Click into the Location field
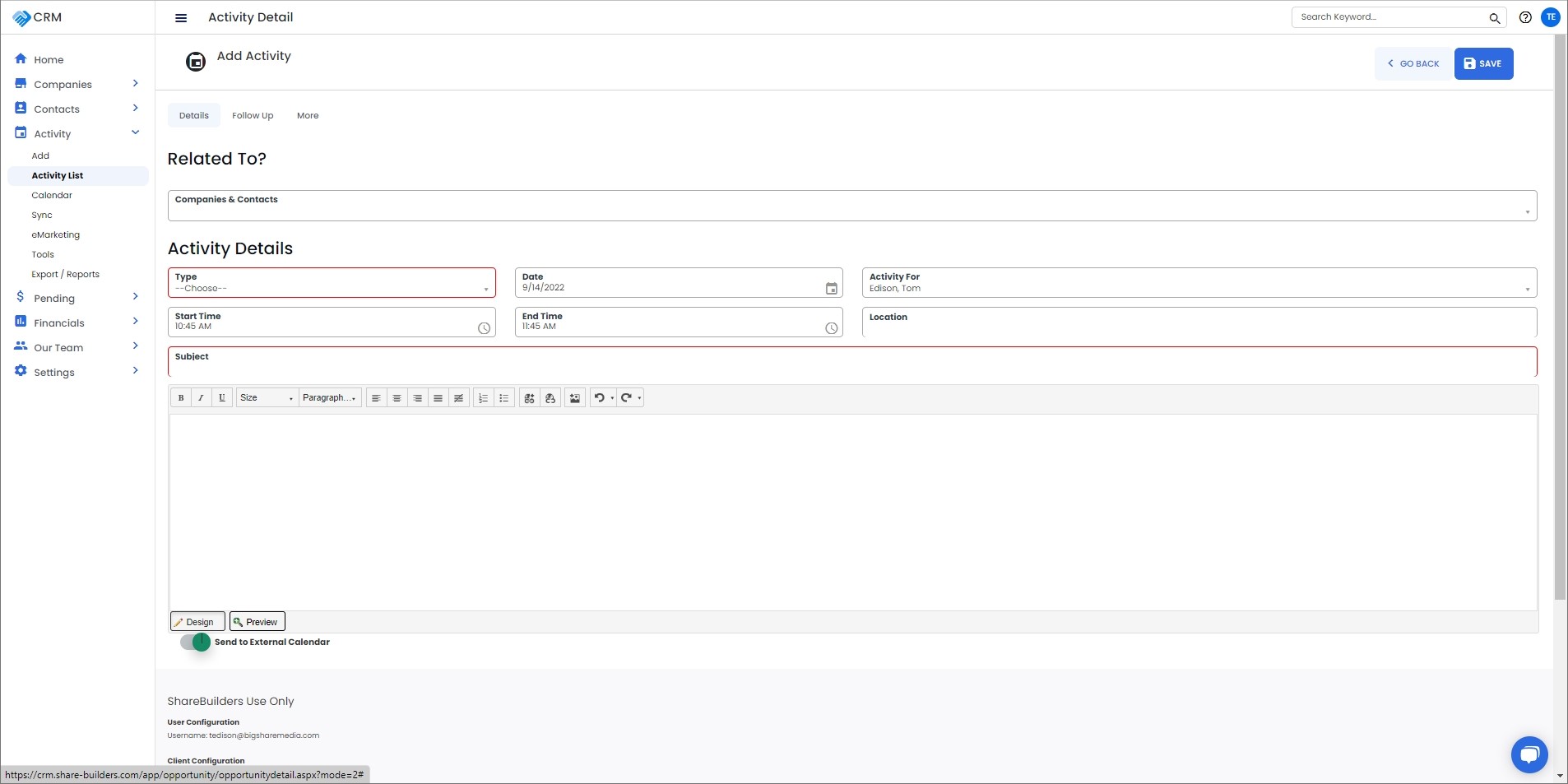 1199,322
